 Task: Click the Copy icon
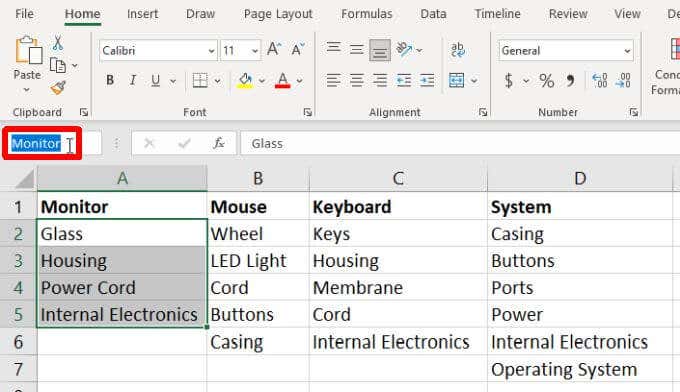(x=58, y=65)
